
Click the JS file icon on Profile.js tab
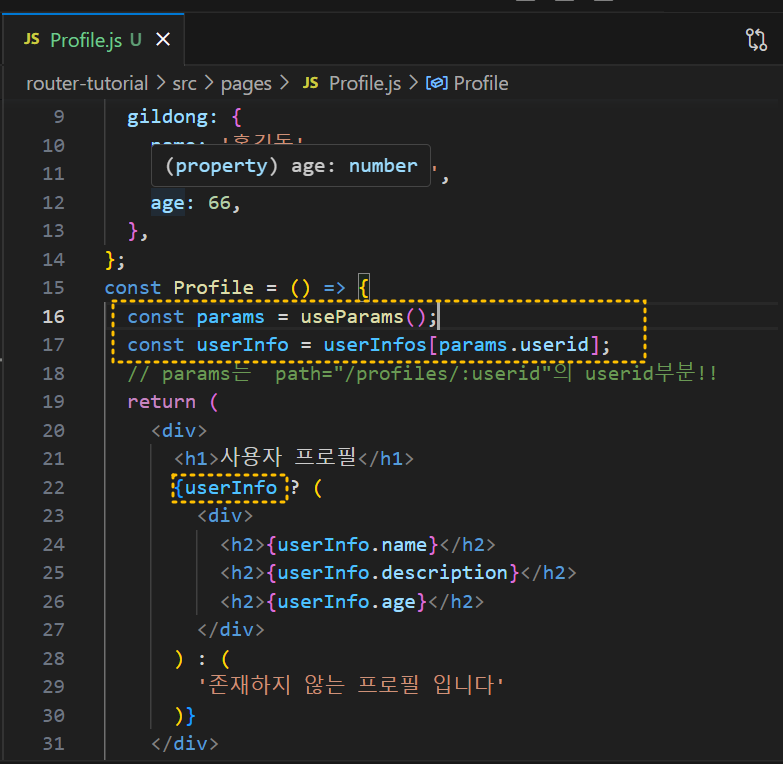31,39
